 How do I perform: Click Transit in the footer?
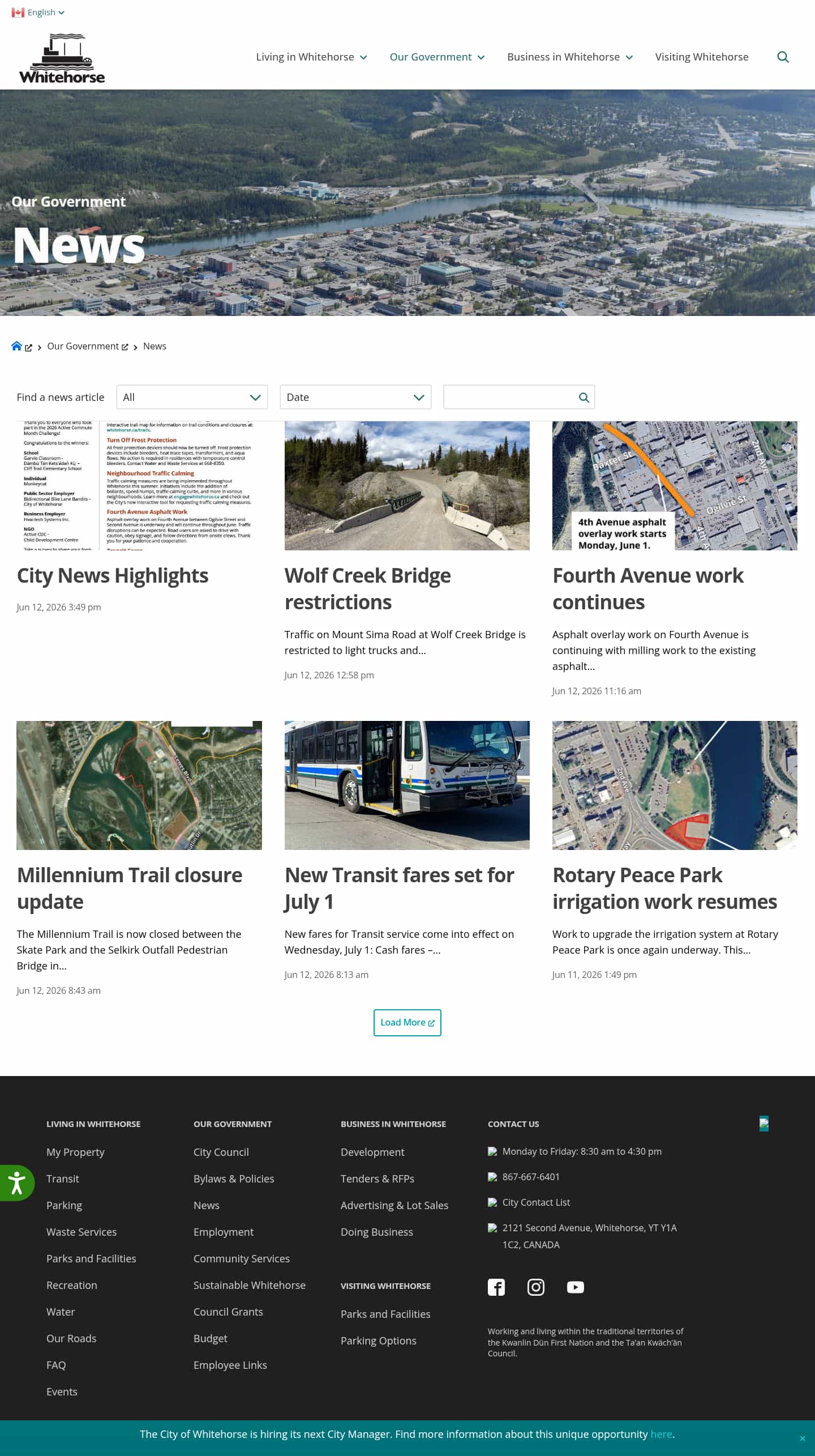coord(63,1179)
